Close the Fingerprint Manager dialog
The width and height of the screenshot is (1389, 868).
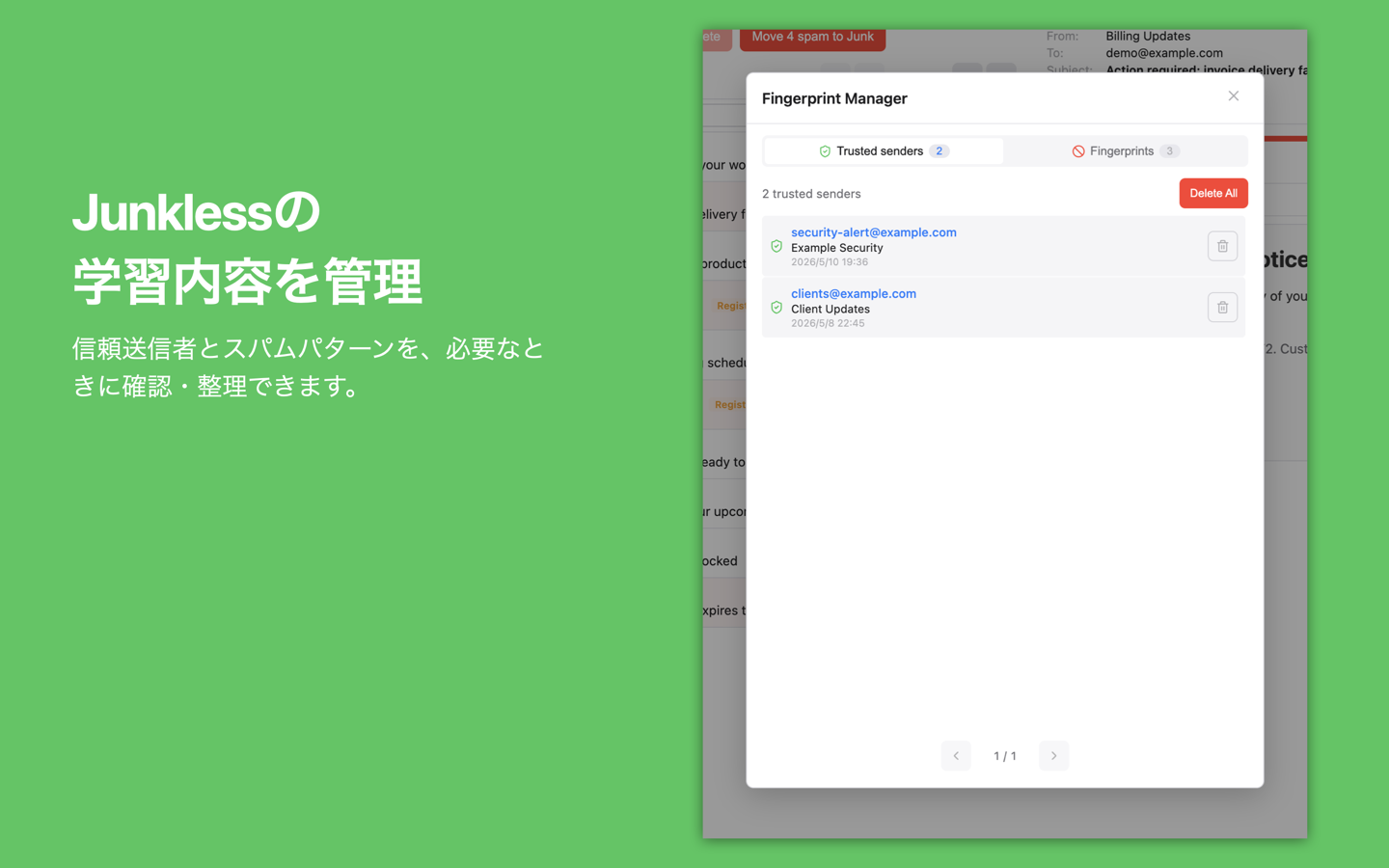(1233, 96)
